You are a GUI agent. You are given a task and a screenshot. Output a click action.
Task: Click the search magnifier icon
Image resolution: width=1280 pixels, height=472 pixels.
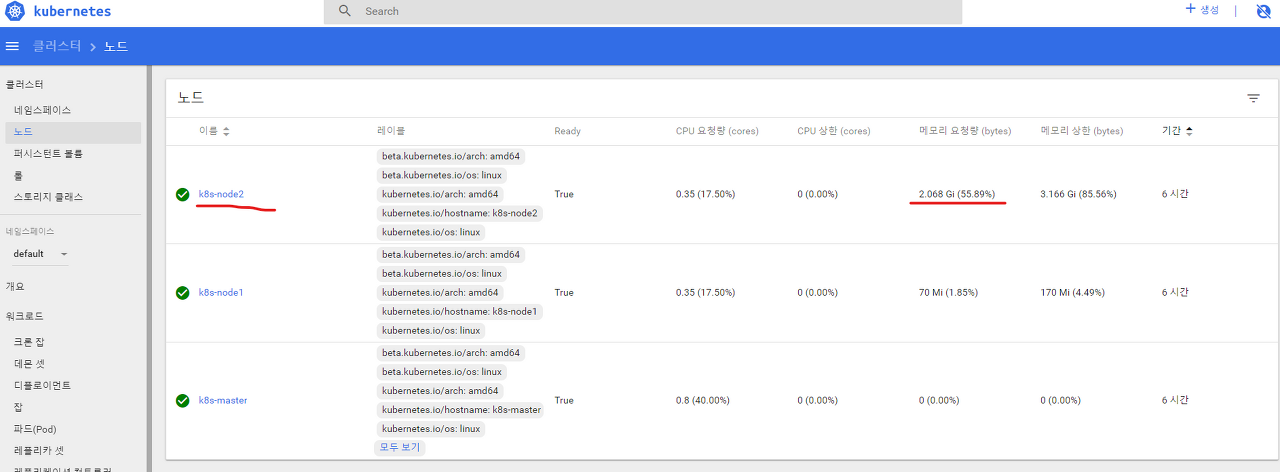pyautogui.click(x=345, y=11)
